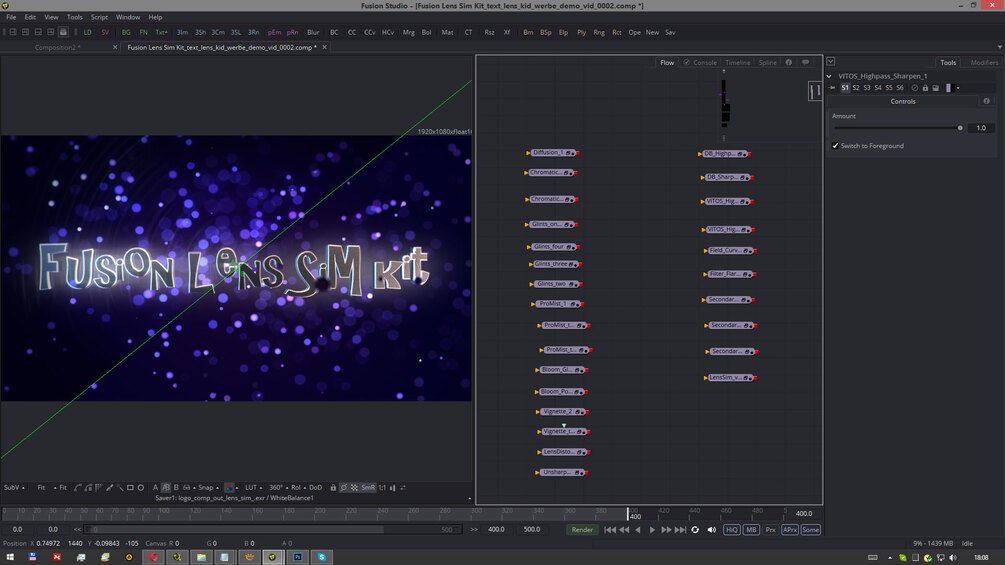Screen dimensions: 1005x565
Task: Select settings slot S2
Action: pyautogui.click(x=856, y=88)
